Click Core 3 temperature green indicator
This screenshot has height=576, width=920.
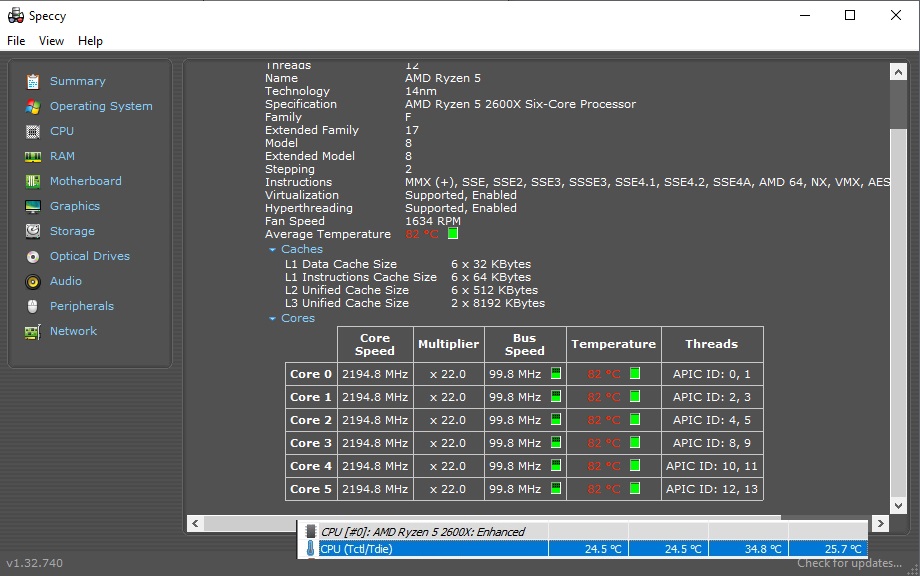pos(635,442)
